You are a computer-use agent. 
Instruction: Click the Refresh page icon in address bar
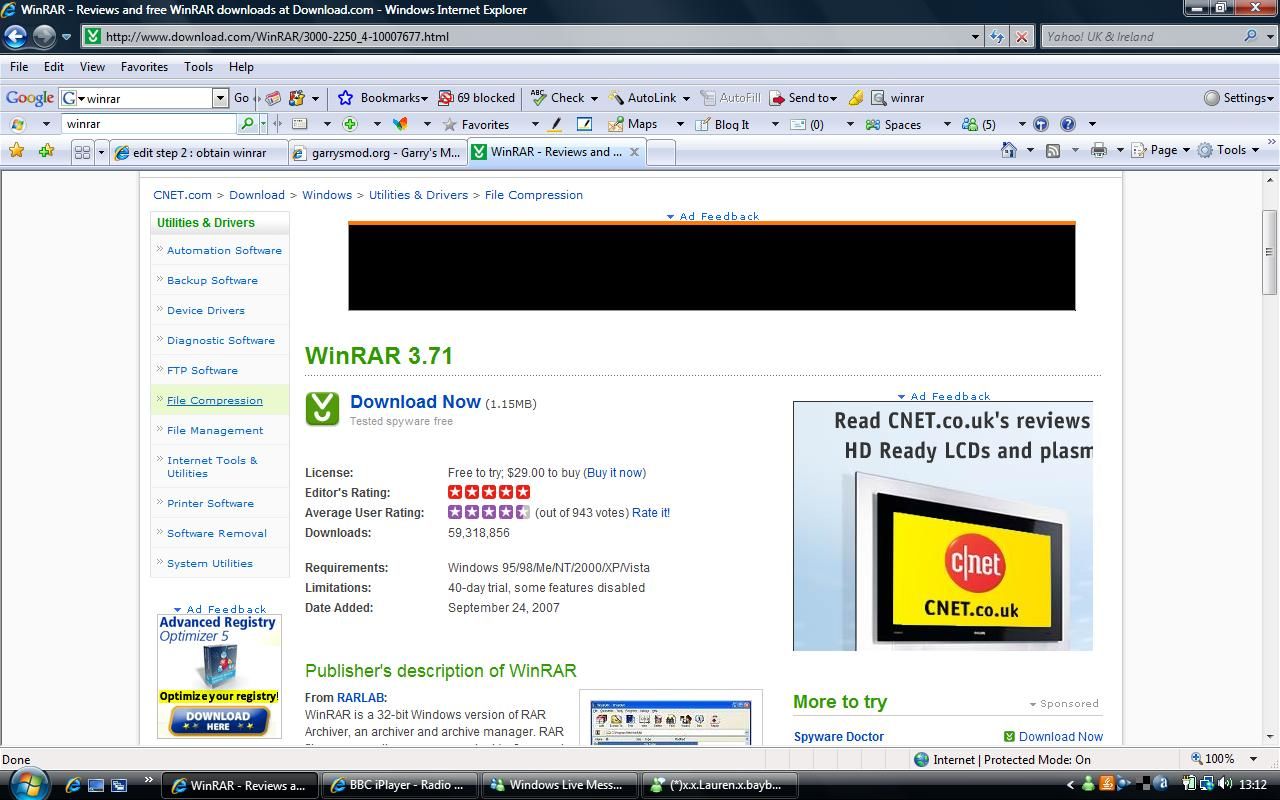click(x=997, y=37)
